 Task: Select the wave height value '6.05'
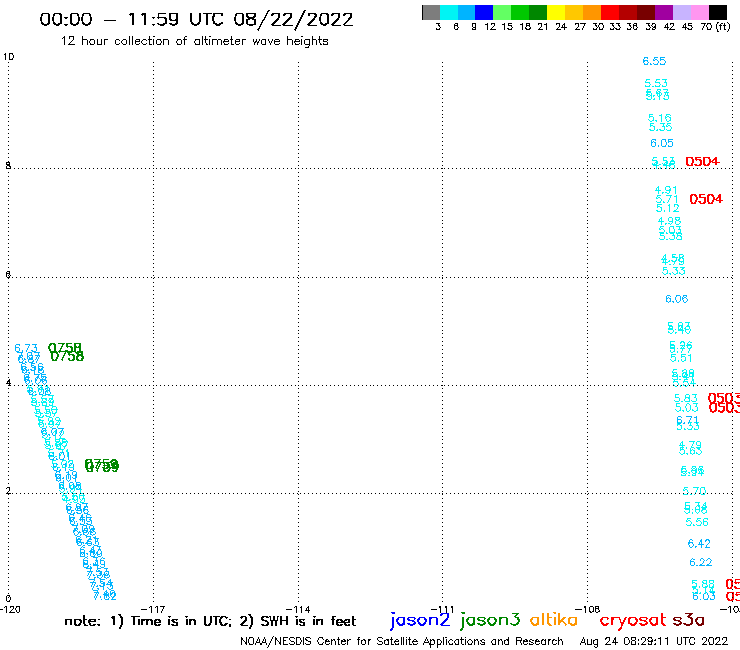(662, 143)
